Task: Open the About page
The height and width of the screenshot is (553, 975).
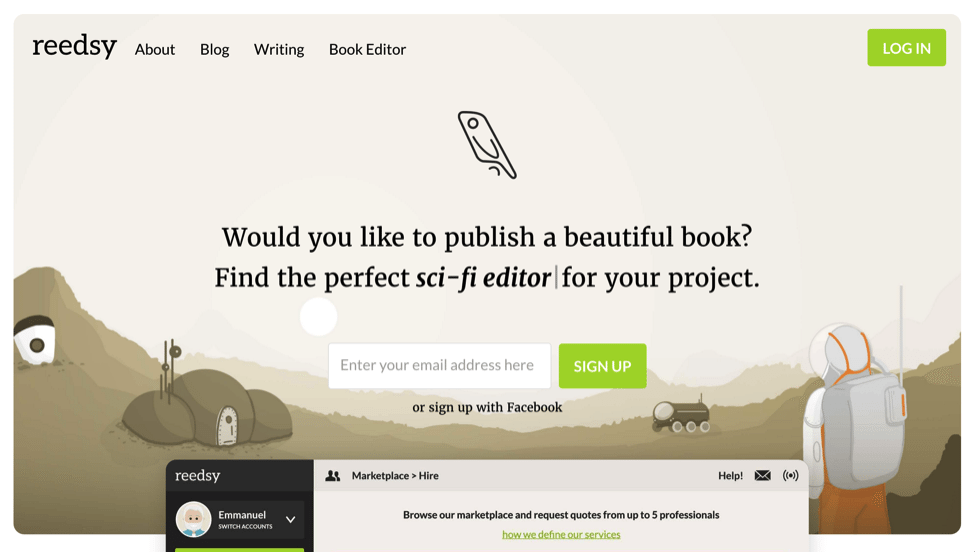Action: click(155, 49)
